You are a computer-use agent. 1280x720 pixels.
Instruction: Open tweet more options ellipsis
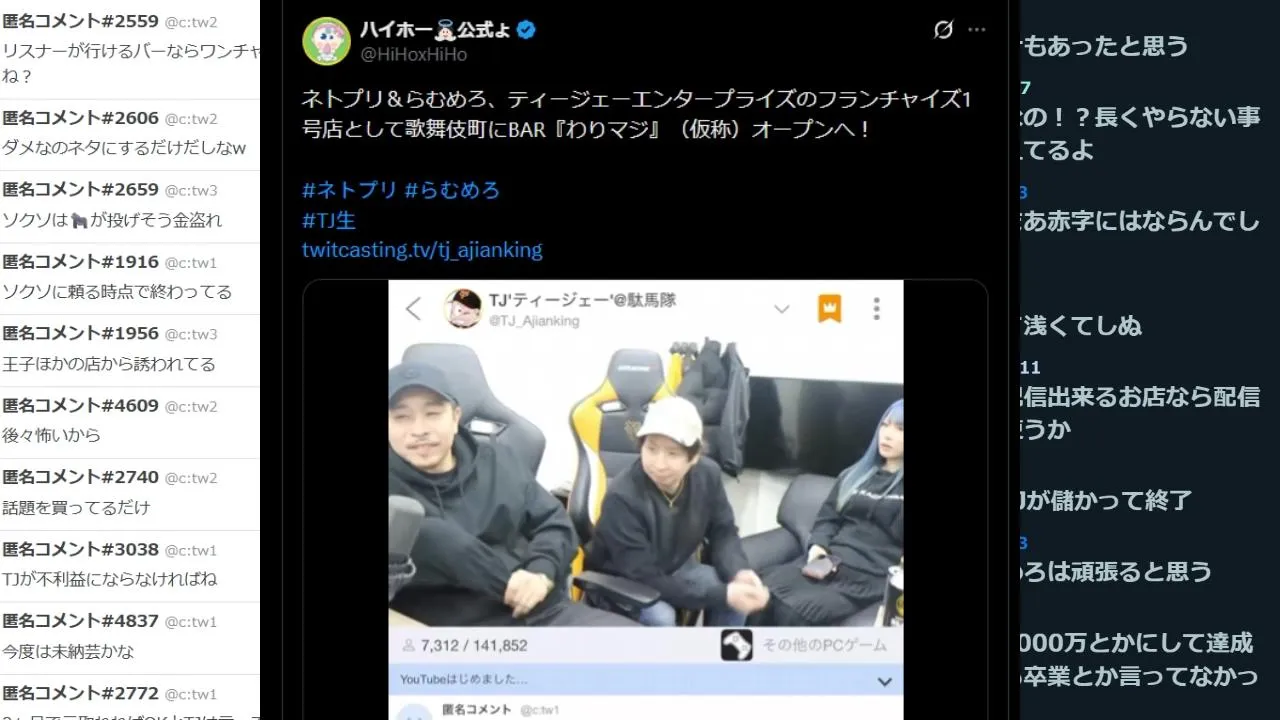coord(977,30)
